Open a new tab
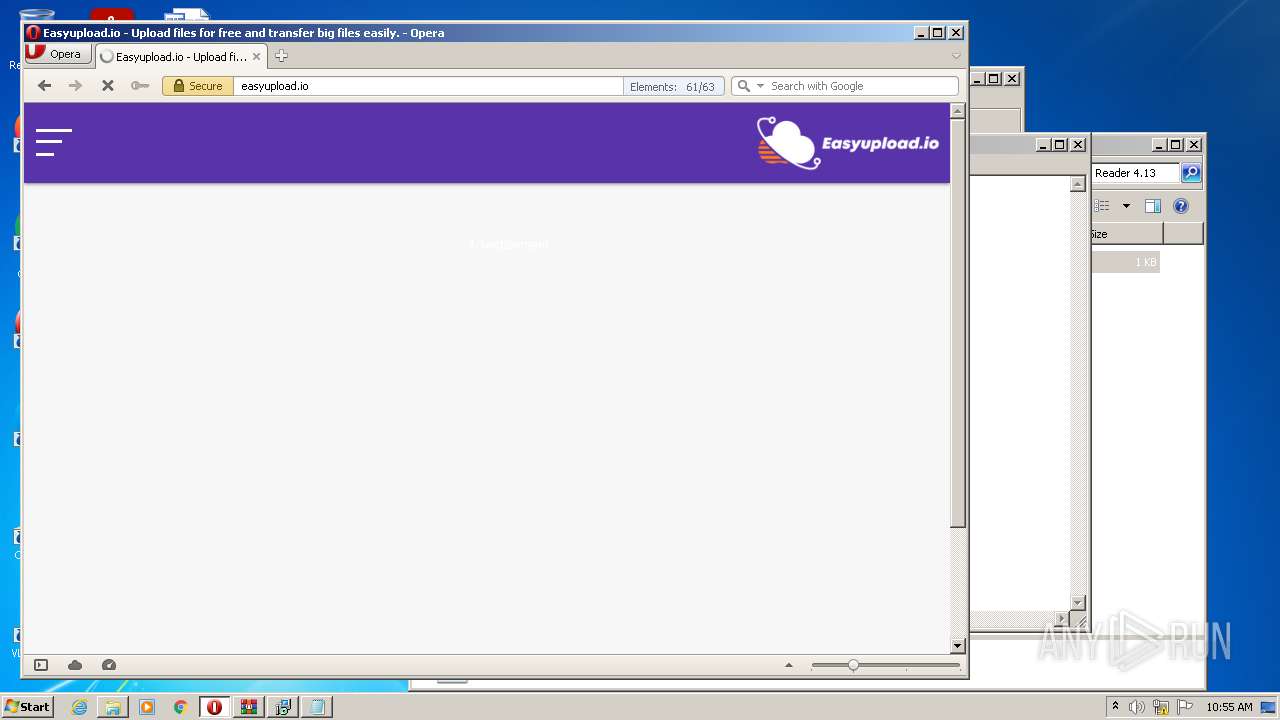Screen dimensions: 1280x720 pyautogui.click(x=281, y=56)
